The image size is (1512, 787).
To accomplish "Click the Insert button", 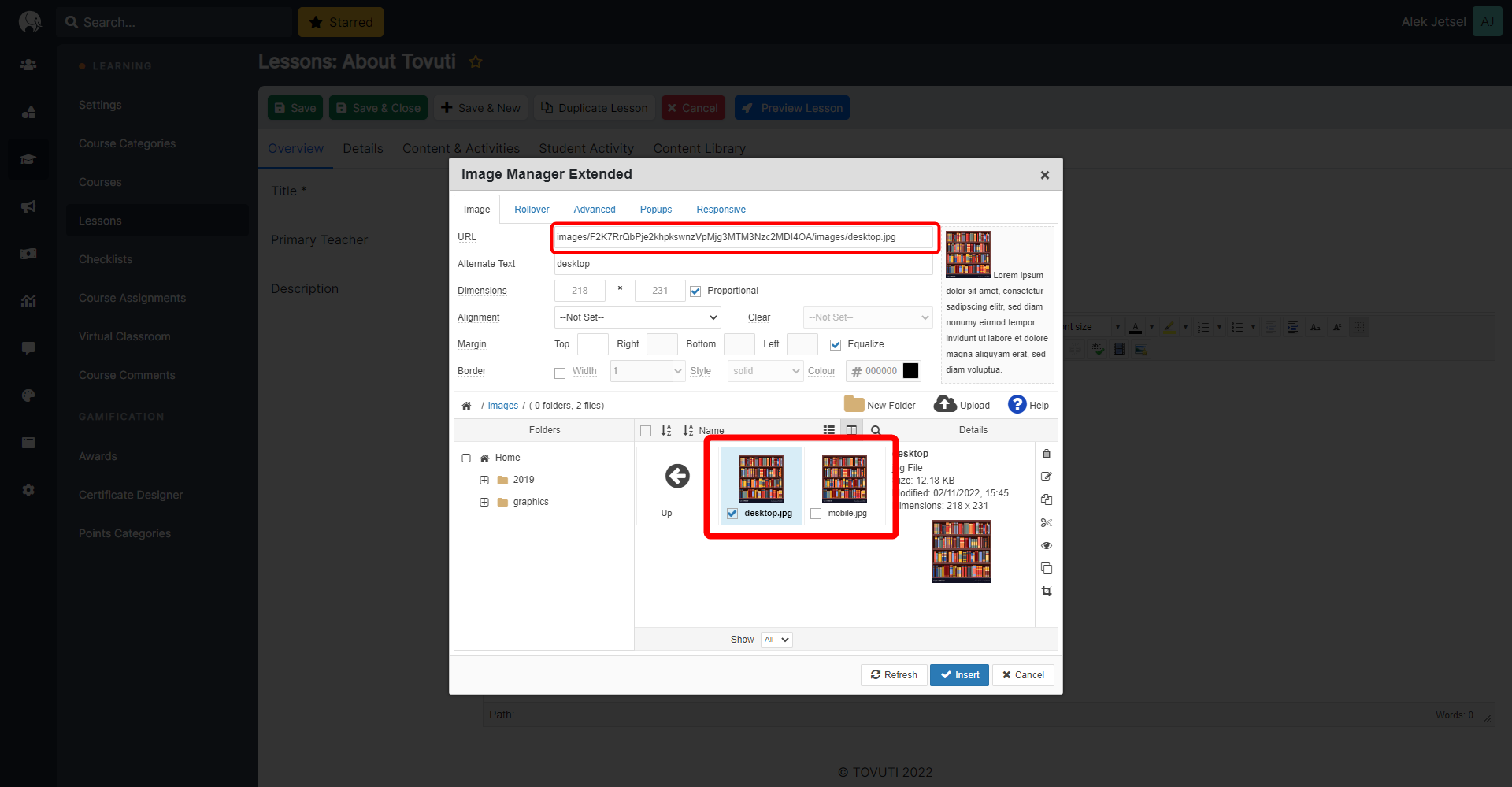I will [959, 675].
